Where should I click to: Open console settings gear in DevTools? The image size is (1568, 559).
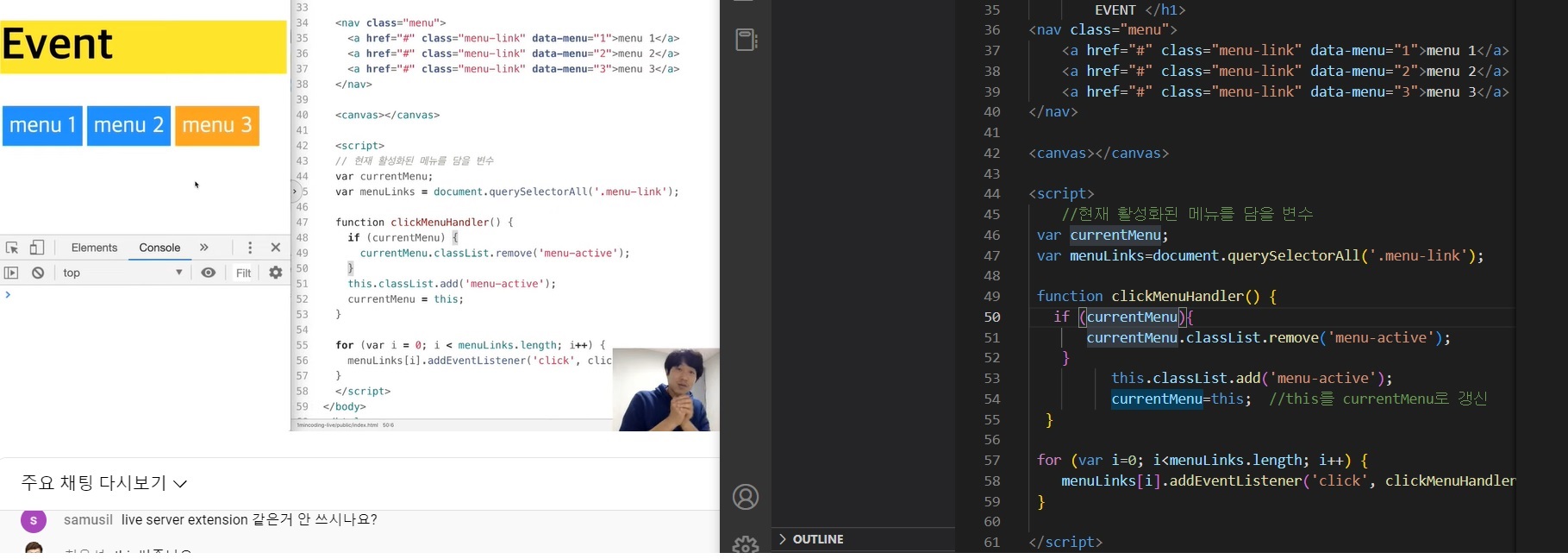pos(276,273)
